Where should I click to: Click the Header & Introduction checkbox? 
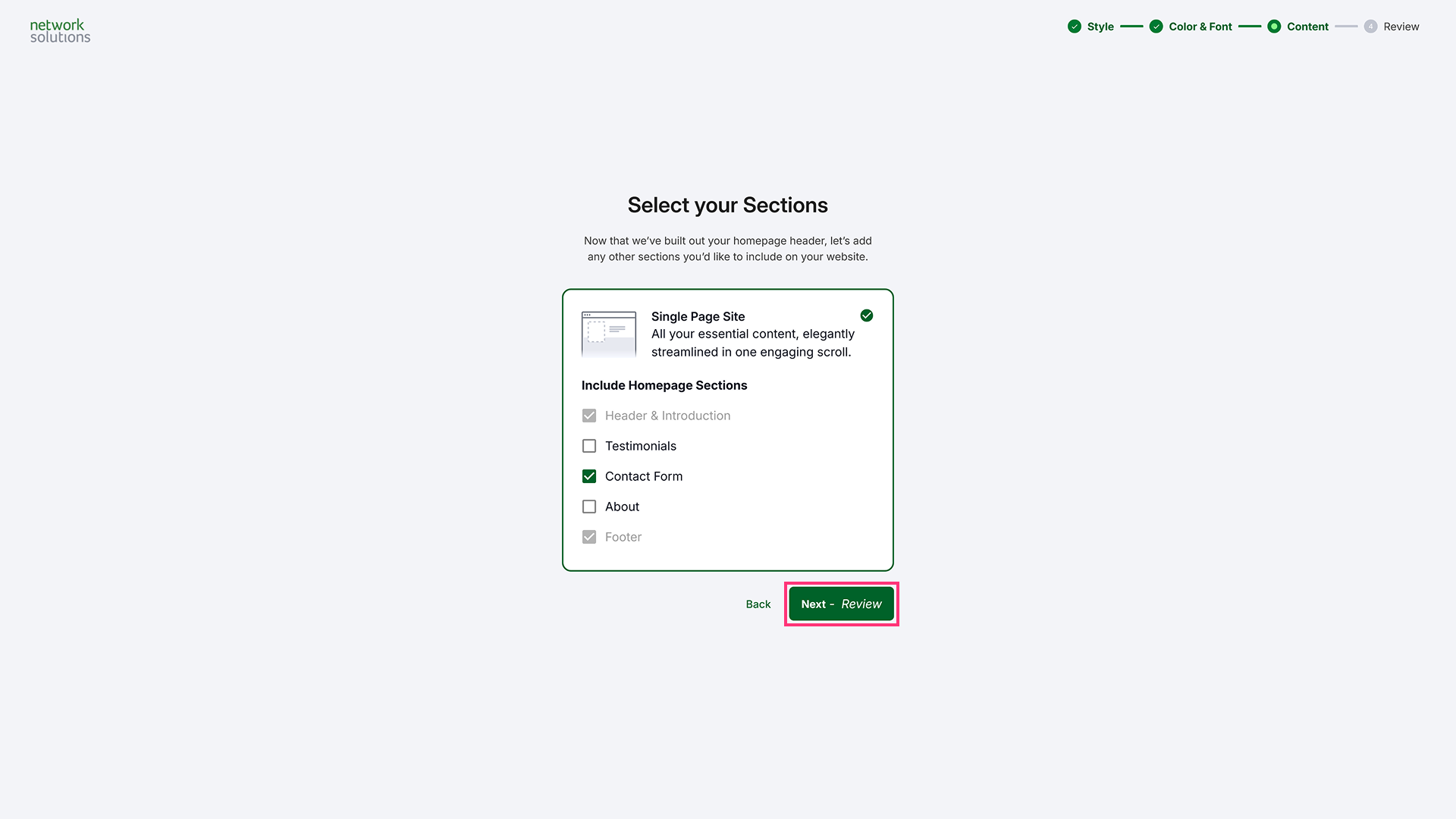pyautogui.click(x=589, y=416)
